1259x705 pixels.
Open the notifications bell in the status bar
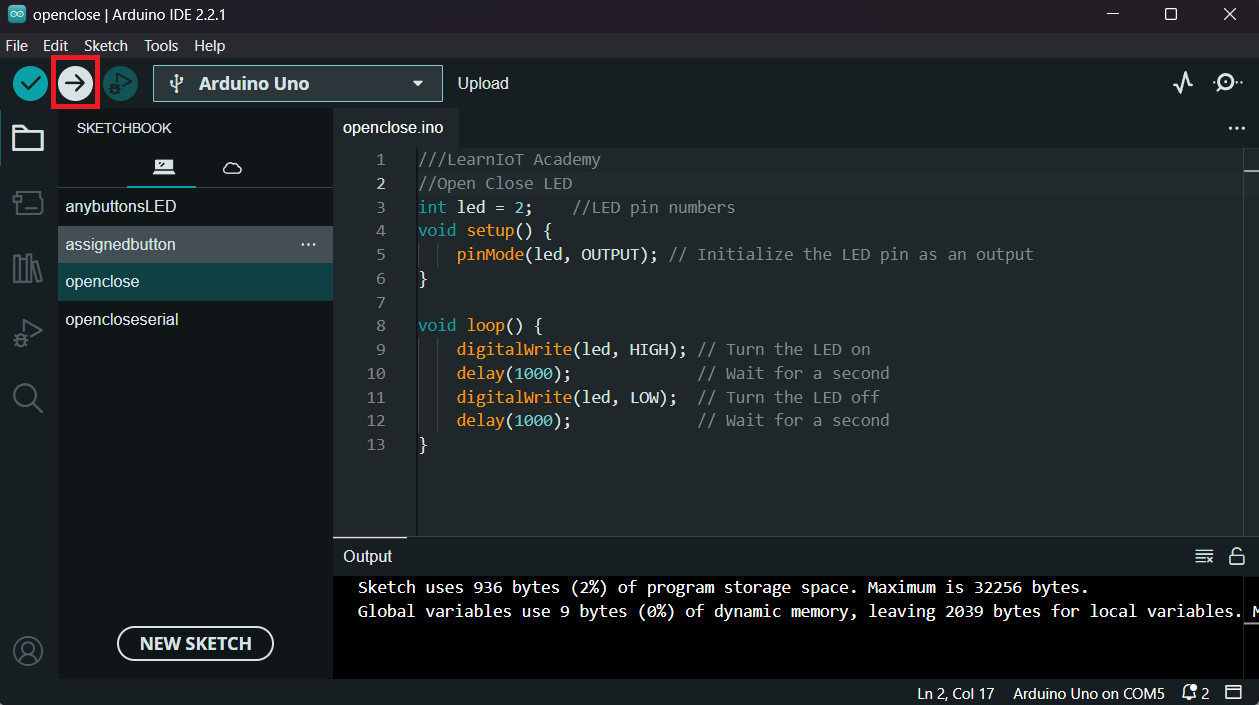(x=1196, y=693)
